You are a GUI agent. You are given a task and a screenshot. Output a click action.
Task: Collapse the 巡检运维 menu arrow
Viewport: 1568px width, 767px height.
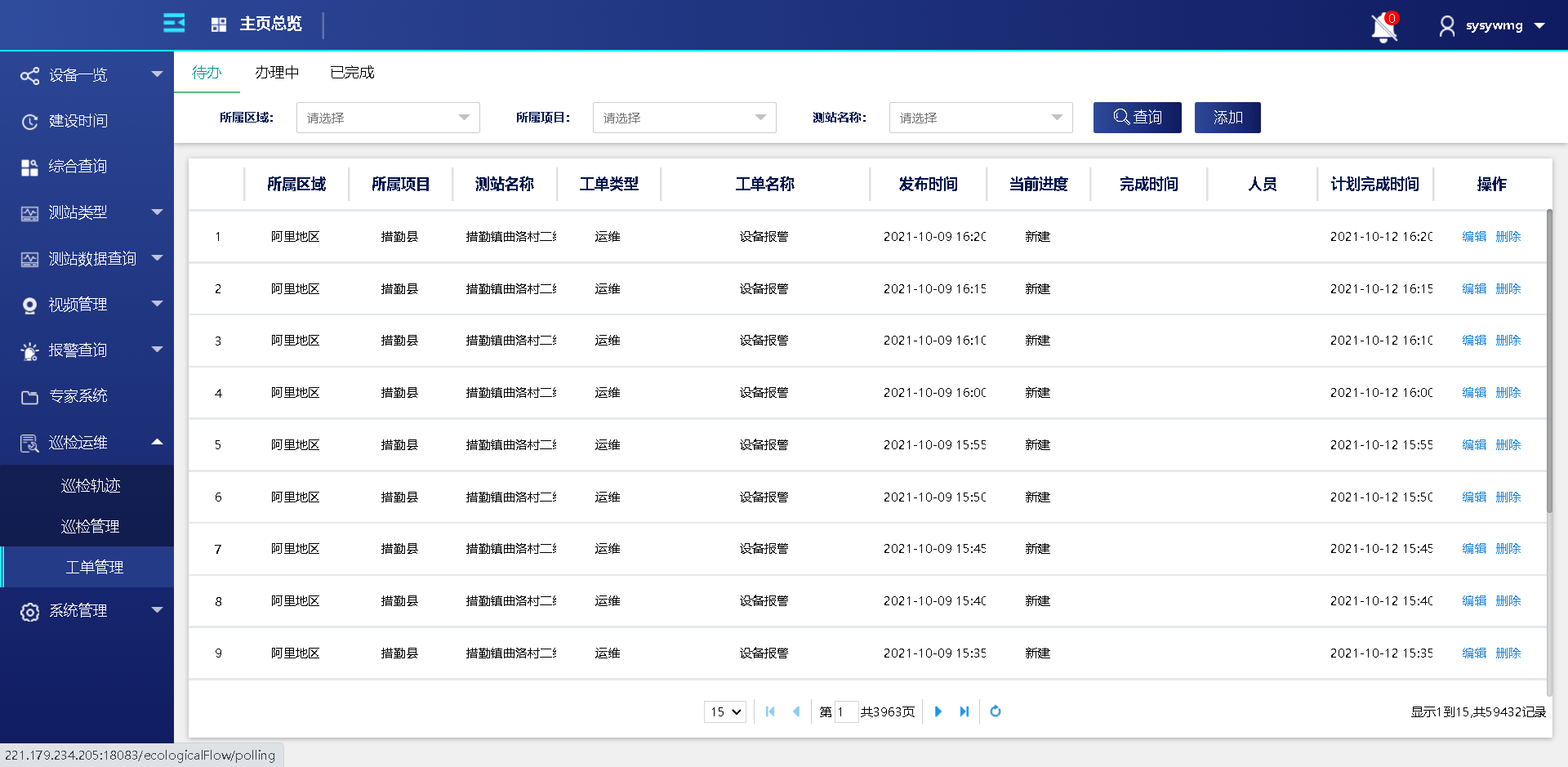click(x=157, y=441)
